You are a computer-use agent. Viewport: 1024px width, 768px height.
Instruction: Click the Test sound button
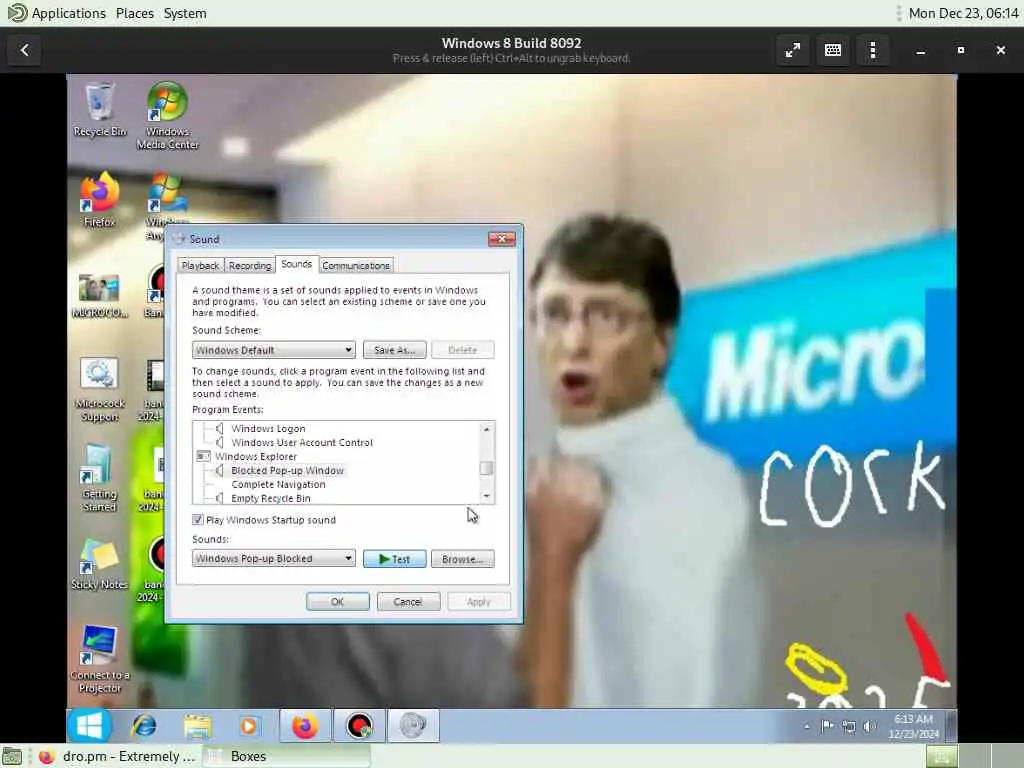point(394,559)
